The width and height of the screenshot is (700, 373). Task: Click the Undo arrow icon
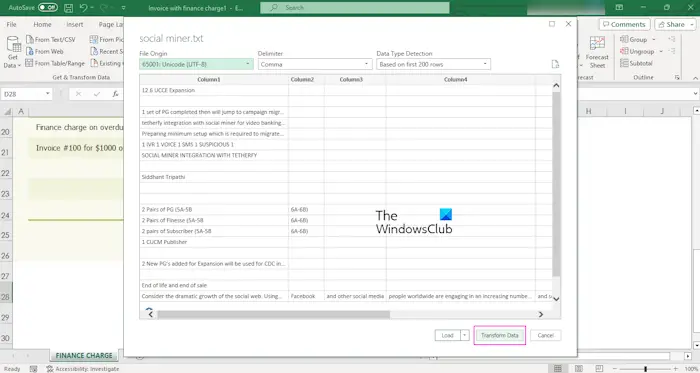[x=83, y=8]
